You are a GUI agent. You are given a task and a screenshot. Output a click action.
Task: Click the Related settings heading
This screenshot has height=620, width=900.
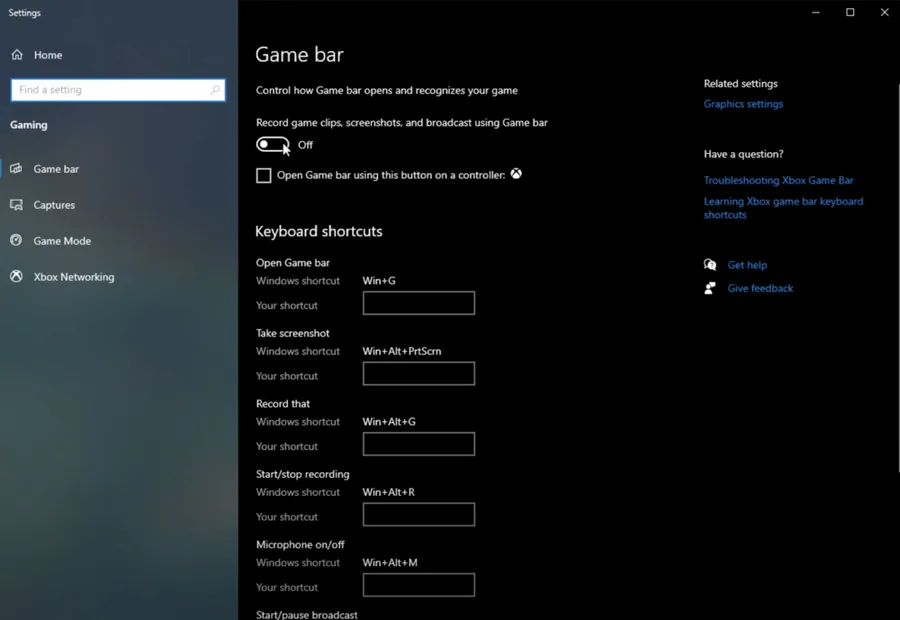pos(740,84)
